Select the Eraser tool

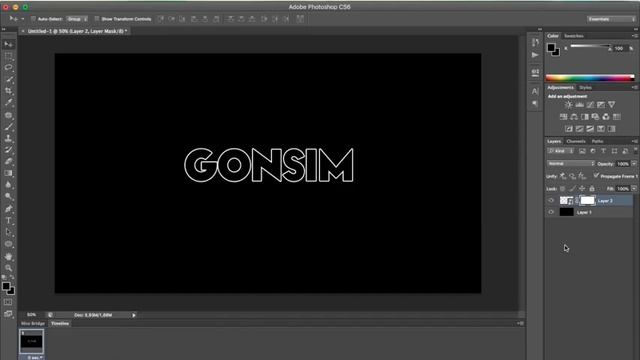click(x=8, y=162)
